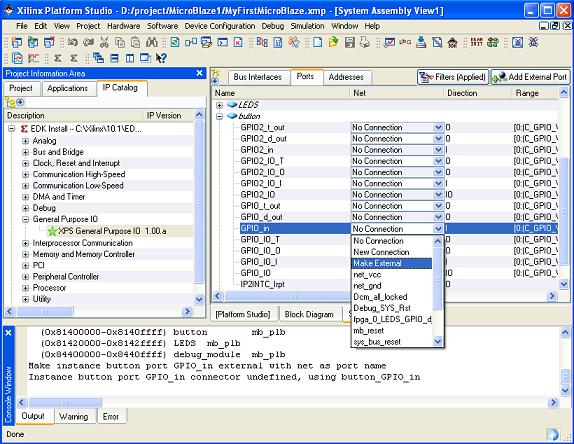574x444 pixels.
Task: Click the green refresh document toolbar icon
Action: (x=175, y=42)
